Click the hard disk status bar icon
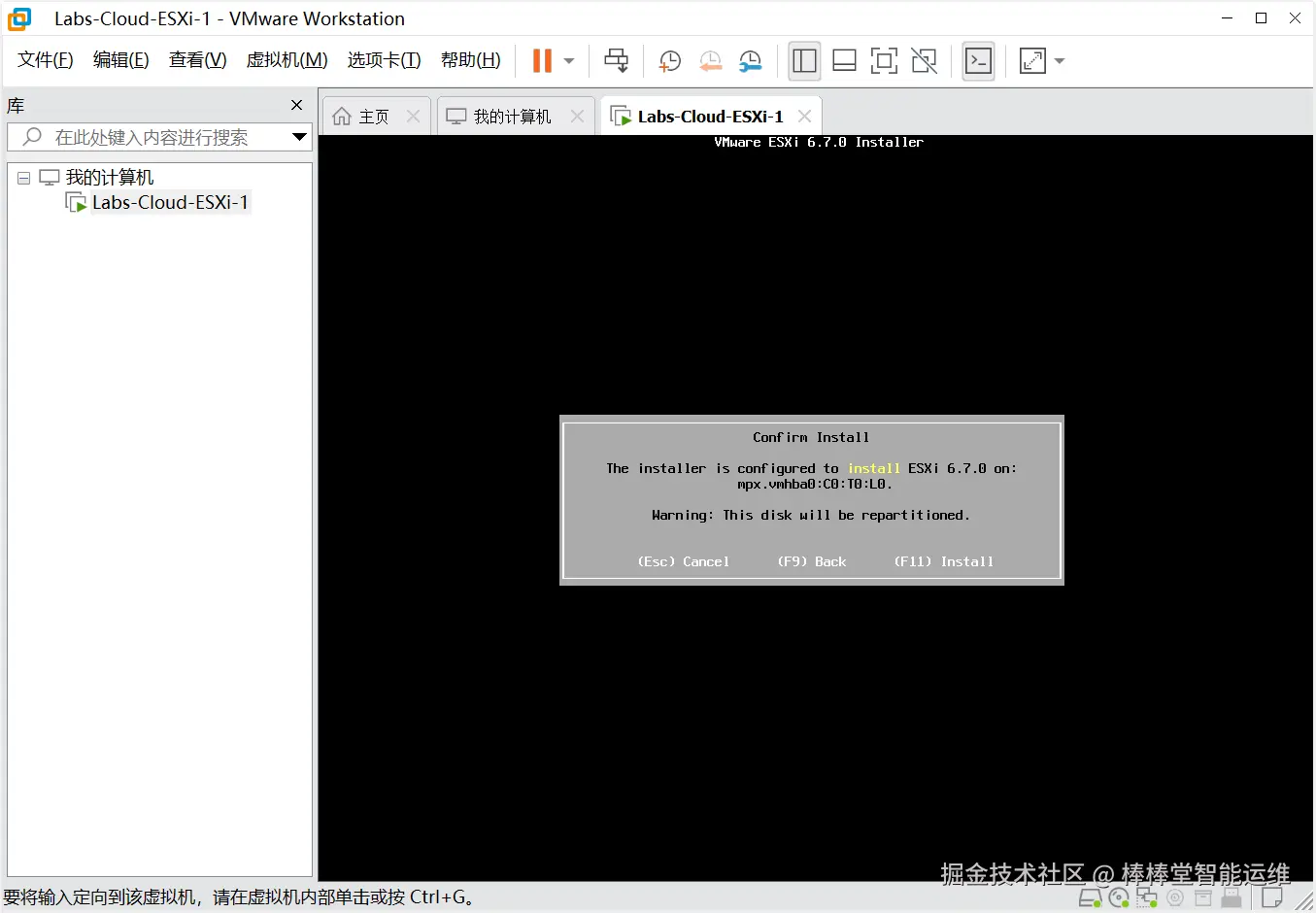Screen dimensions: 1316x913 (x=1091, y=897)
